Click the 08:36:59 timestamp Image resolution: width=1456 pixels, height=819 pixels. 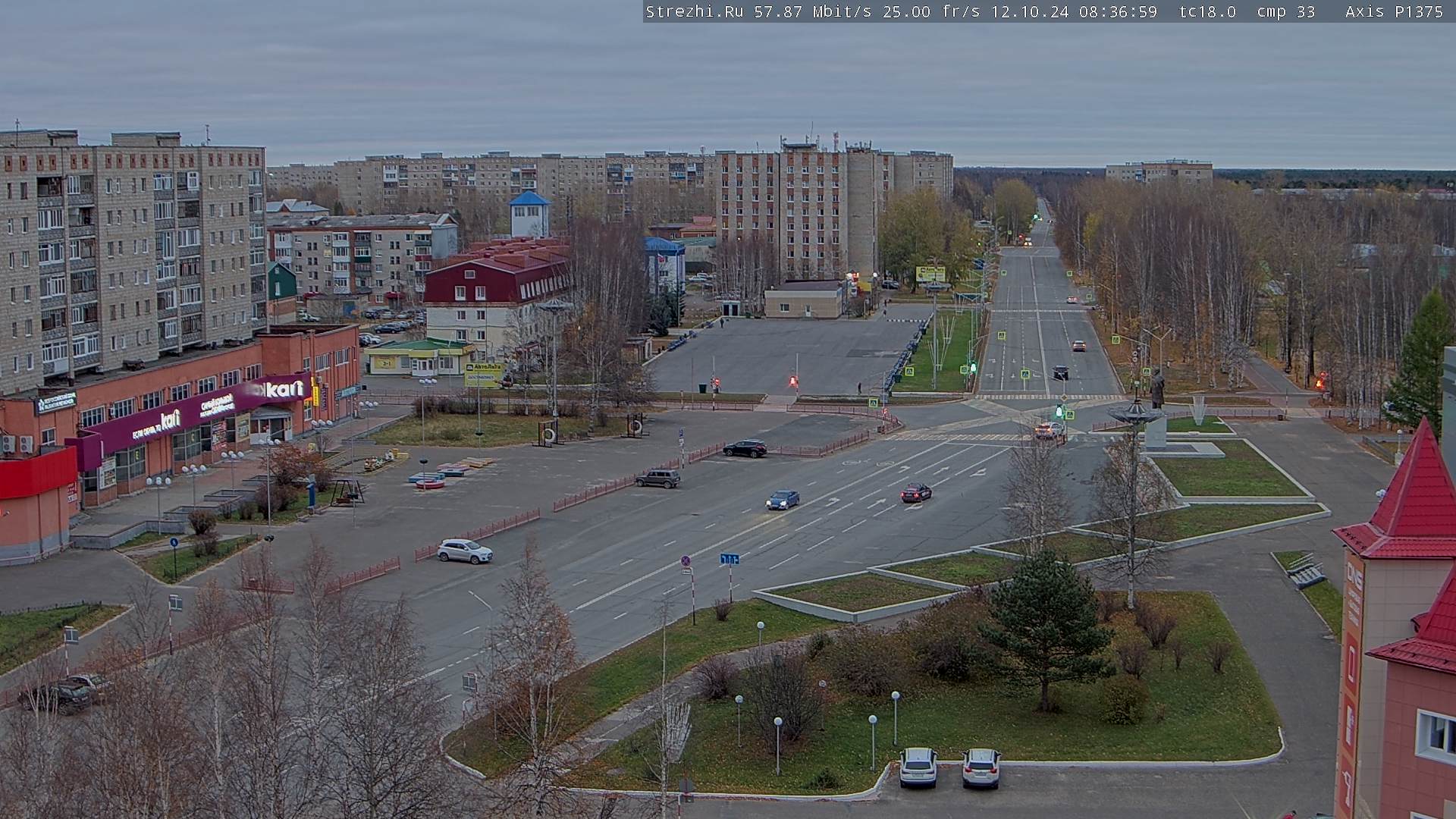click(x=1117, y=12)
